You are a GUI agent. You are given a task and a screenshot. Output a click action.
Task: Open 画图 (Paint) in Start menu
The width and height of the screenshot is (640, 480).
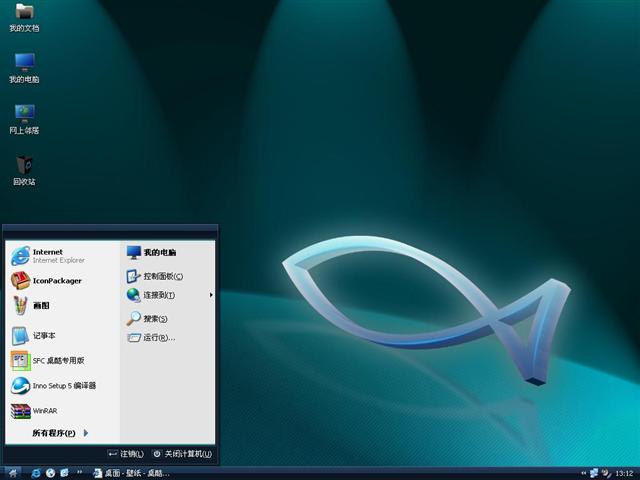40,306
